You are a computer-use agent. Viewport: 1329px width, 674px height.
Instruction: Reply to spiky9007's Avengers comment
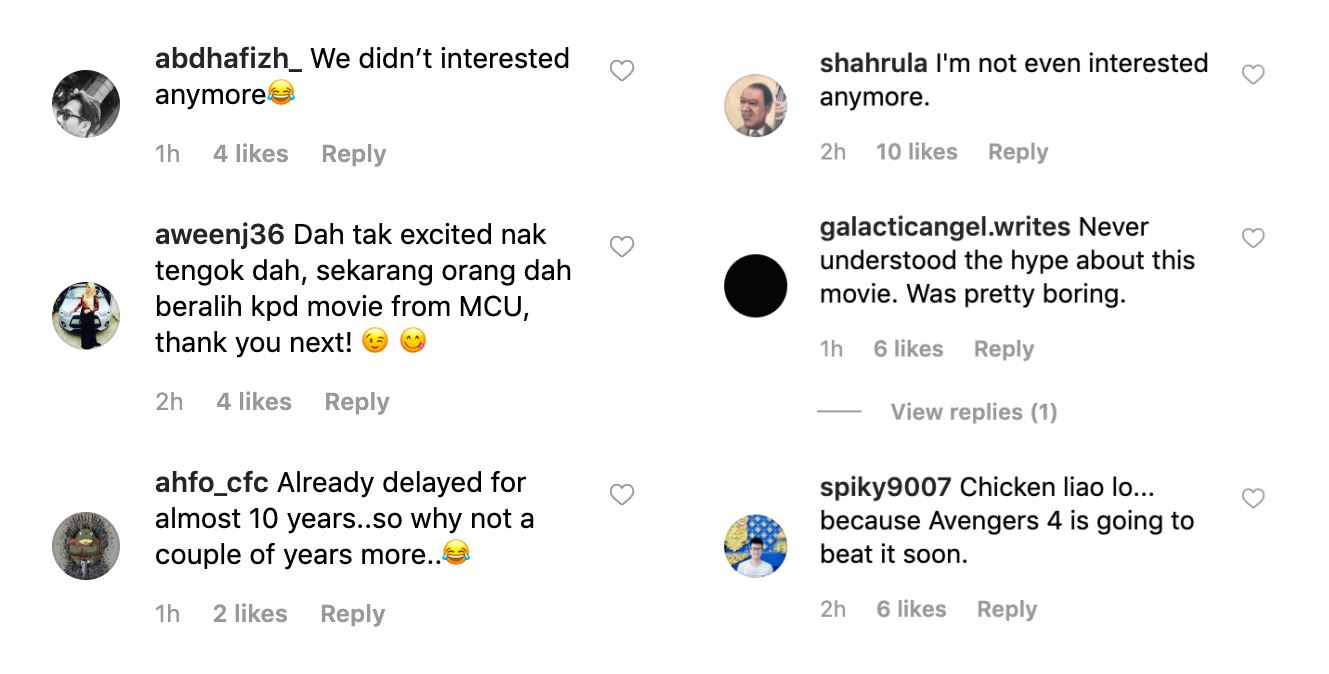click(x=1006, y=610)
